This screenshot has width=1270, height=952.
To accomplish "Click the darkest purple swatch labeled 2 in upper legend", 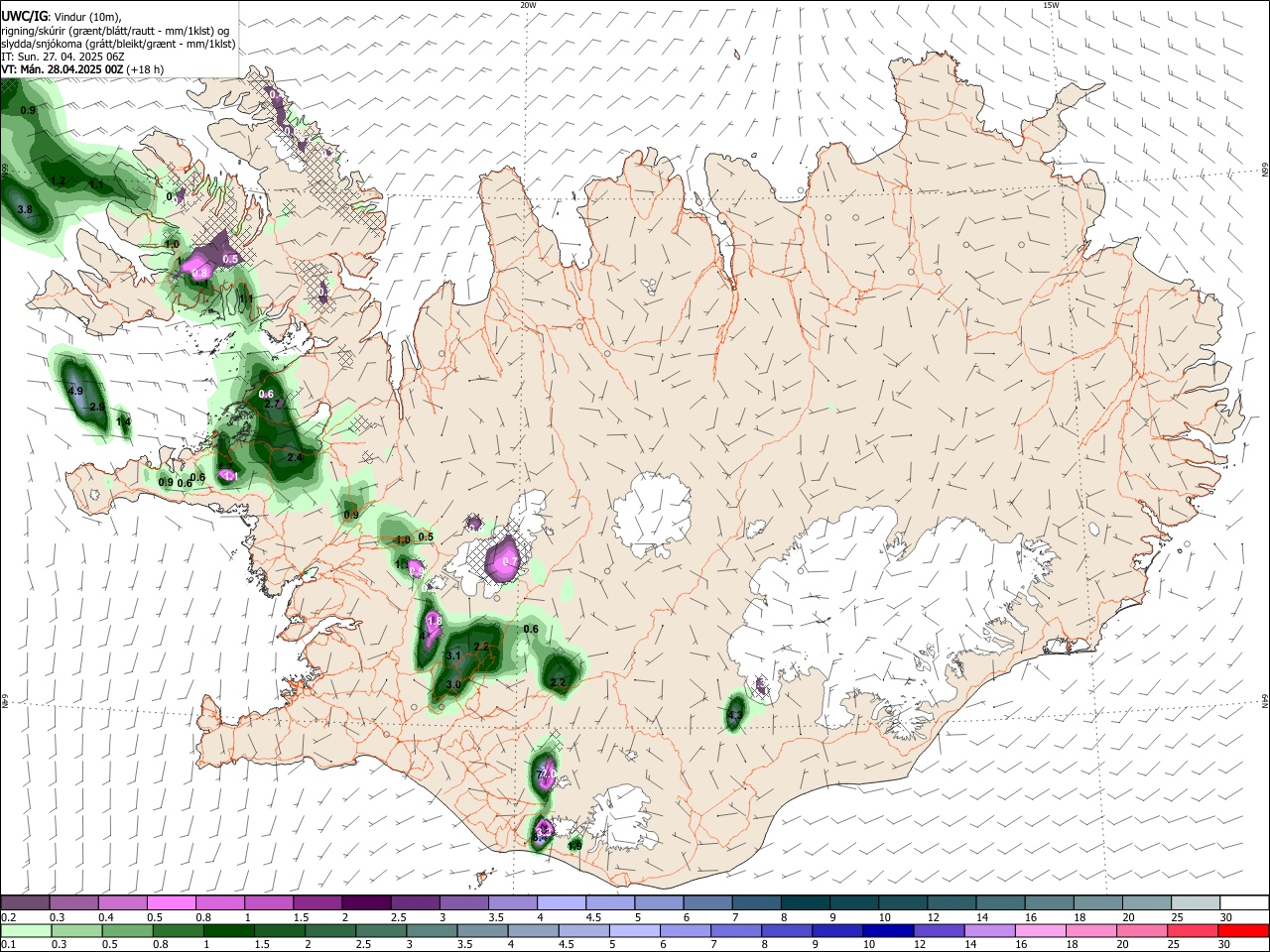I will 366,902.
